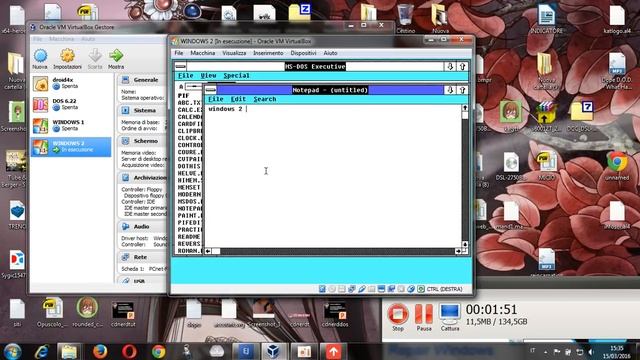Image resolution: width=640 pixels, height=360 pixels.
Task: Click the green host-key icon beside CTRL (DESTRA)
Action: (421, 289)
